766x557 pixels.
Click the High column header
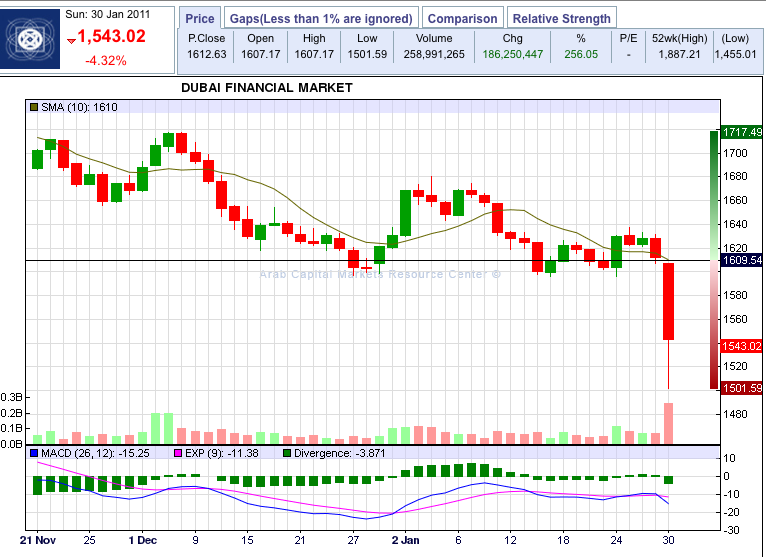coord(314,38)
